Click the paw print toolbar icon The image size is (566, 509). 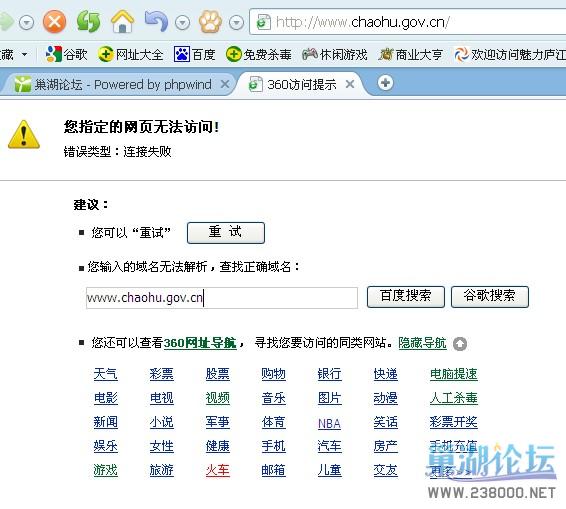[210, 22]
